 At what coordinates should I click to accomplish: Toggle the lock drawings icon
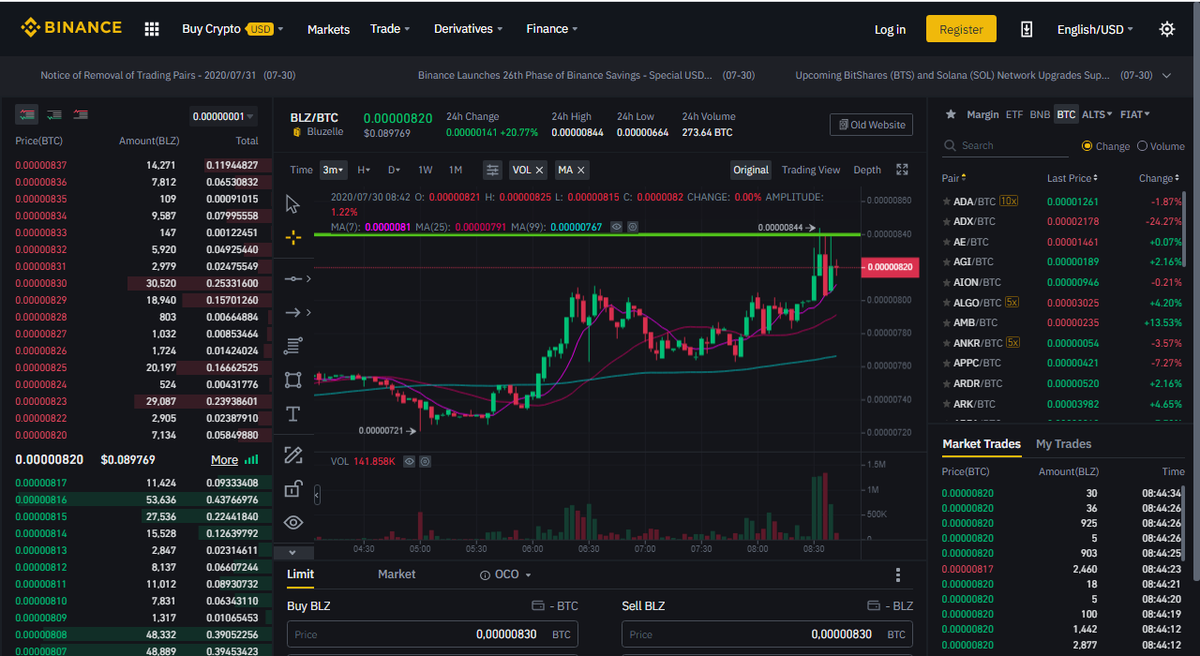[293, 488]
